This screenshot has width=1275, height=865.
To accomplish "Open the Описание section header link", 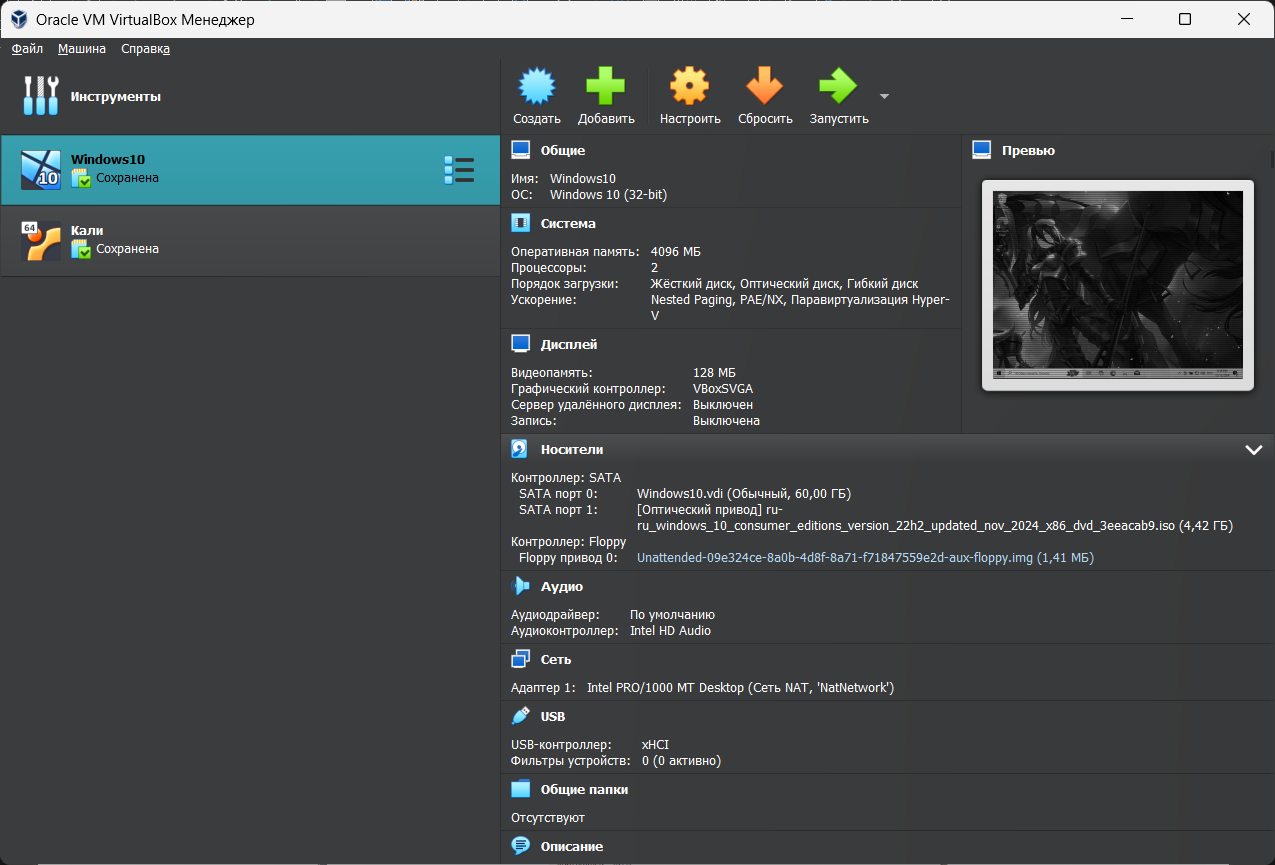I will (572, 846).
